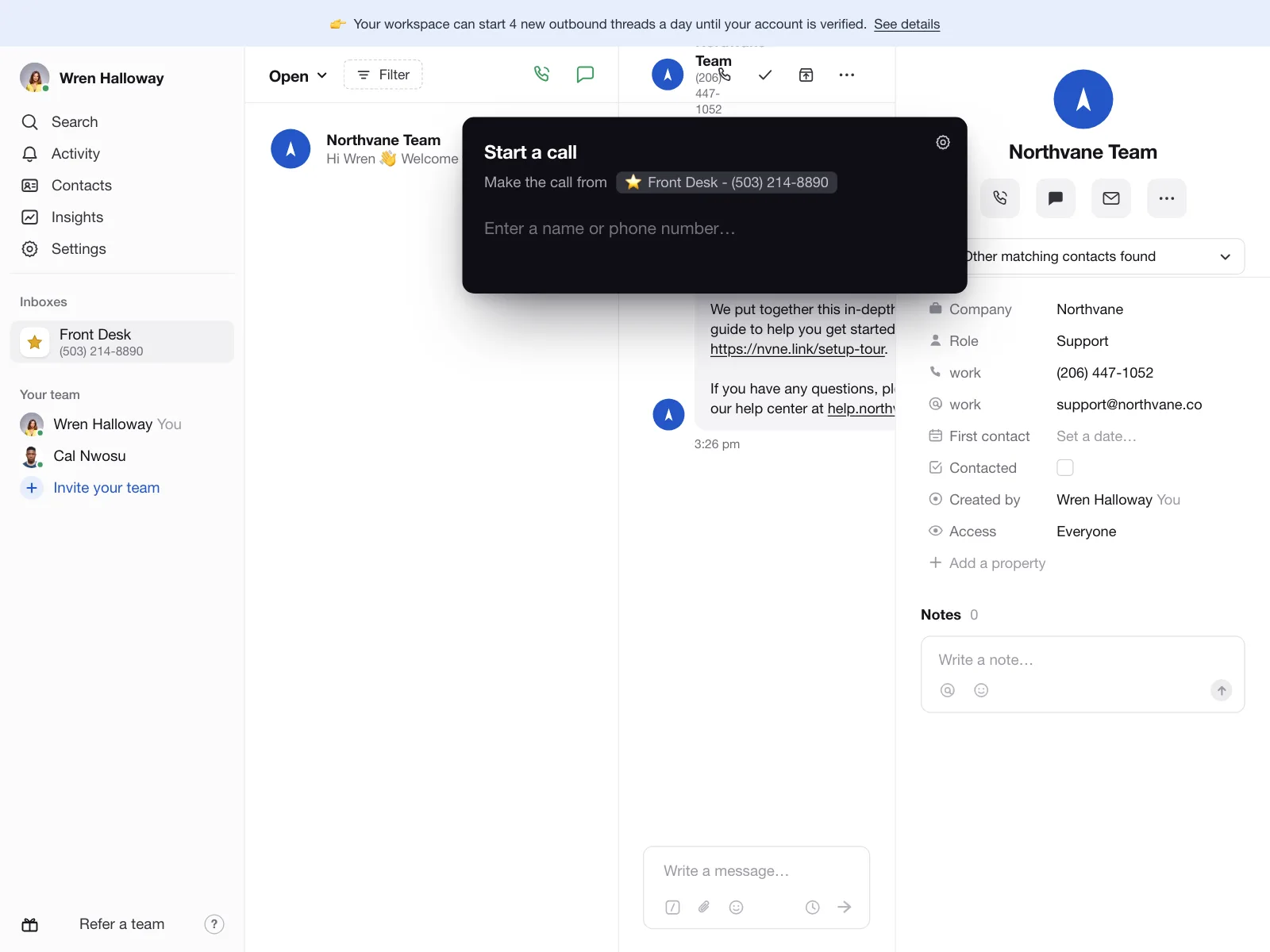Viewport: 1270px width, 952px height.
Task: Click Add a property
Action: pyautogui.click(x=987, y=563)
